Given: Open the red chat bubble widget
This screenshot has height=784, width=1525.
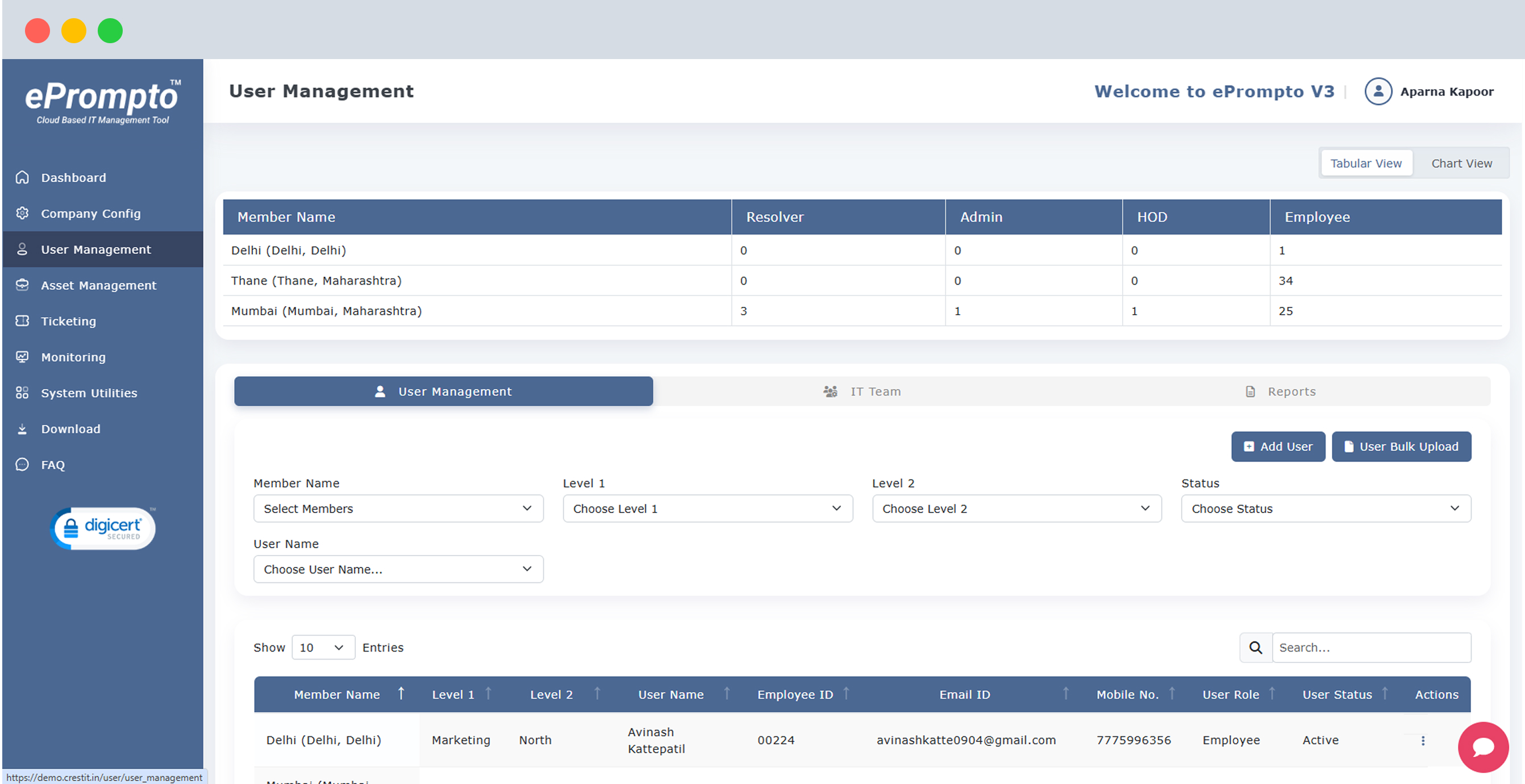Looking at the screenshot, I should (1482, 747).
